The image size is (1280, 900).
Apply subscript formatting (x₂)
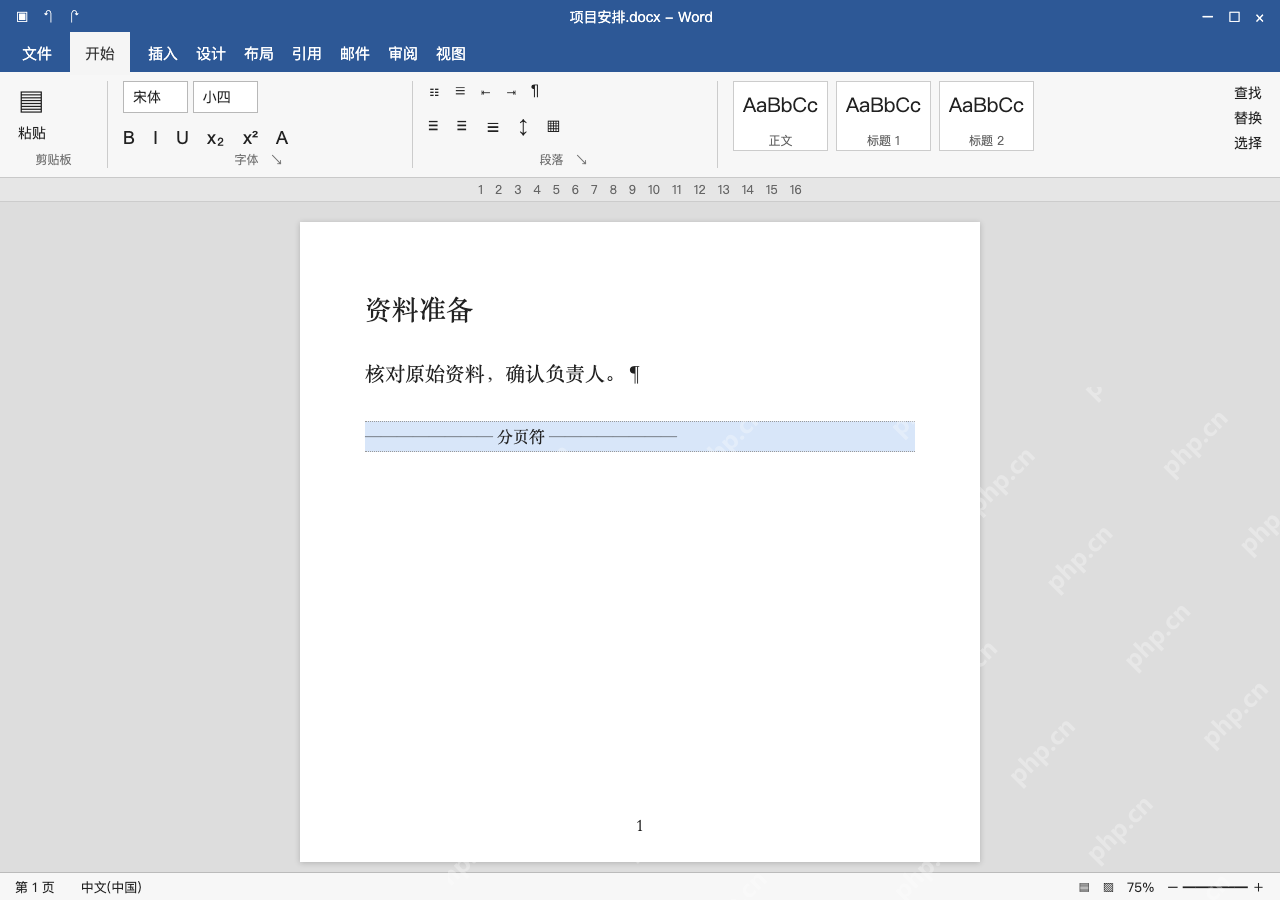click(215, 138)
